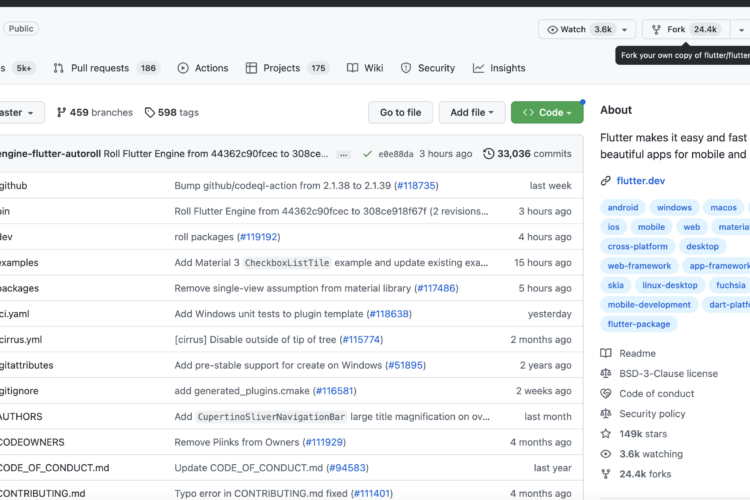Click the Actions play icon

183,68
